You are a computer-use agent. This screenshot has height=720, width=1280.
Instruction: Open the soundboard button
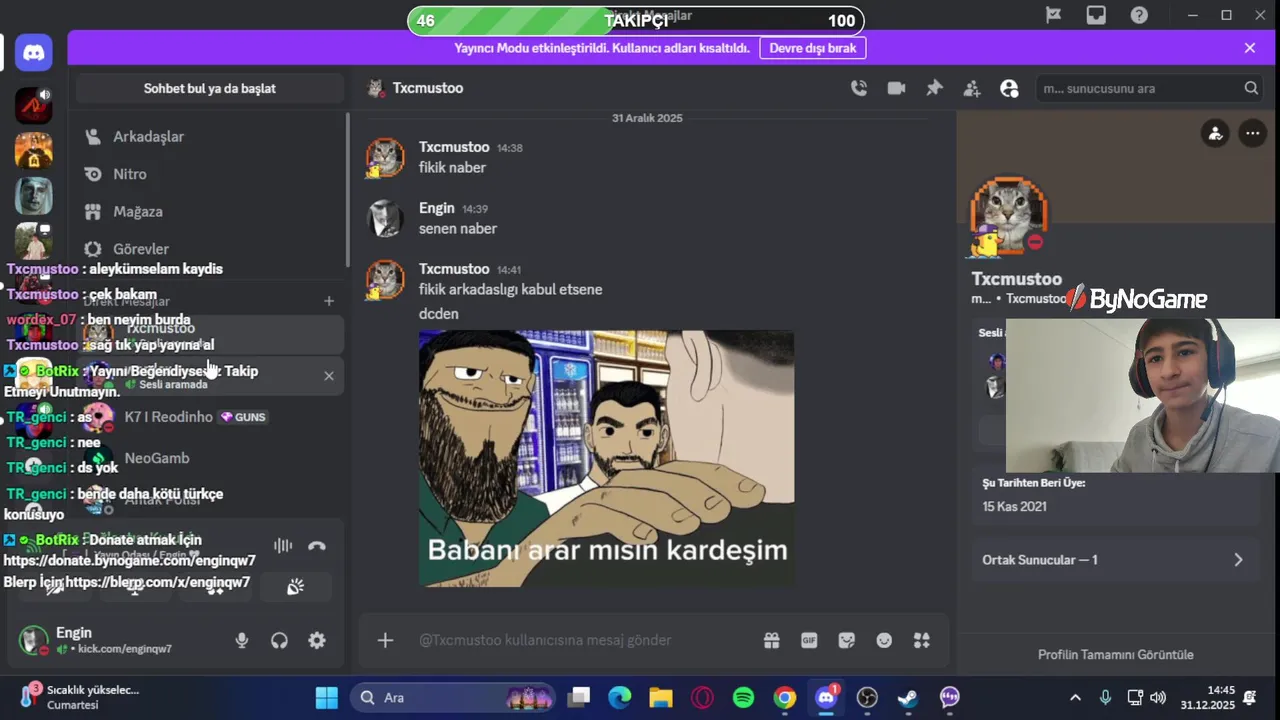[x=295, y=587]
